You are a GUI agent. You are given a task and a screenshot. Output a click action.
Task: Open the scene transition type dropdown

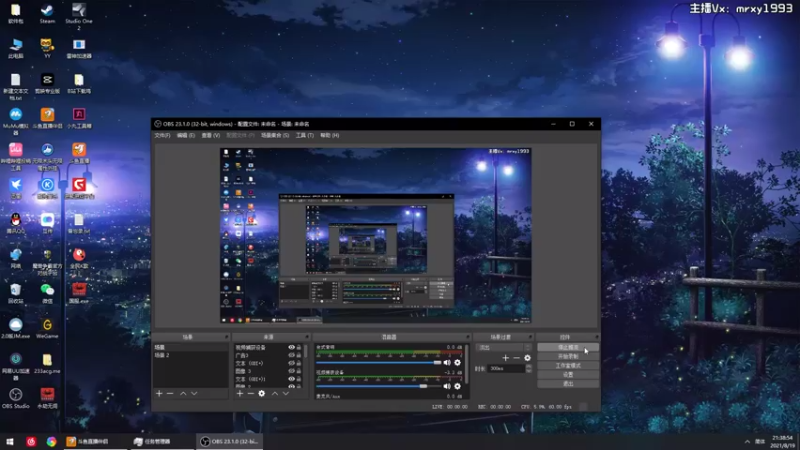504,347
